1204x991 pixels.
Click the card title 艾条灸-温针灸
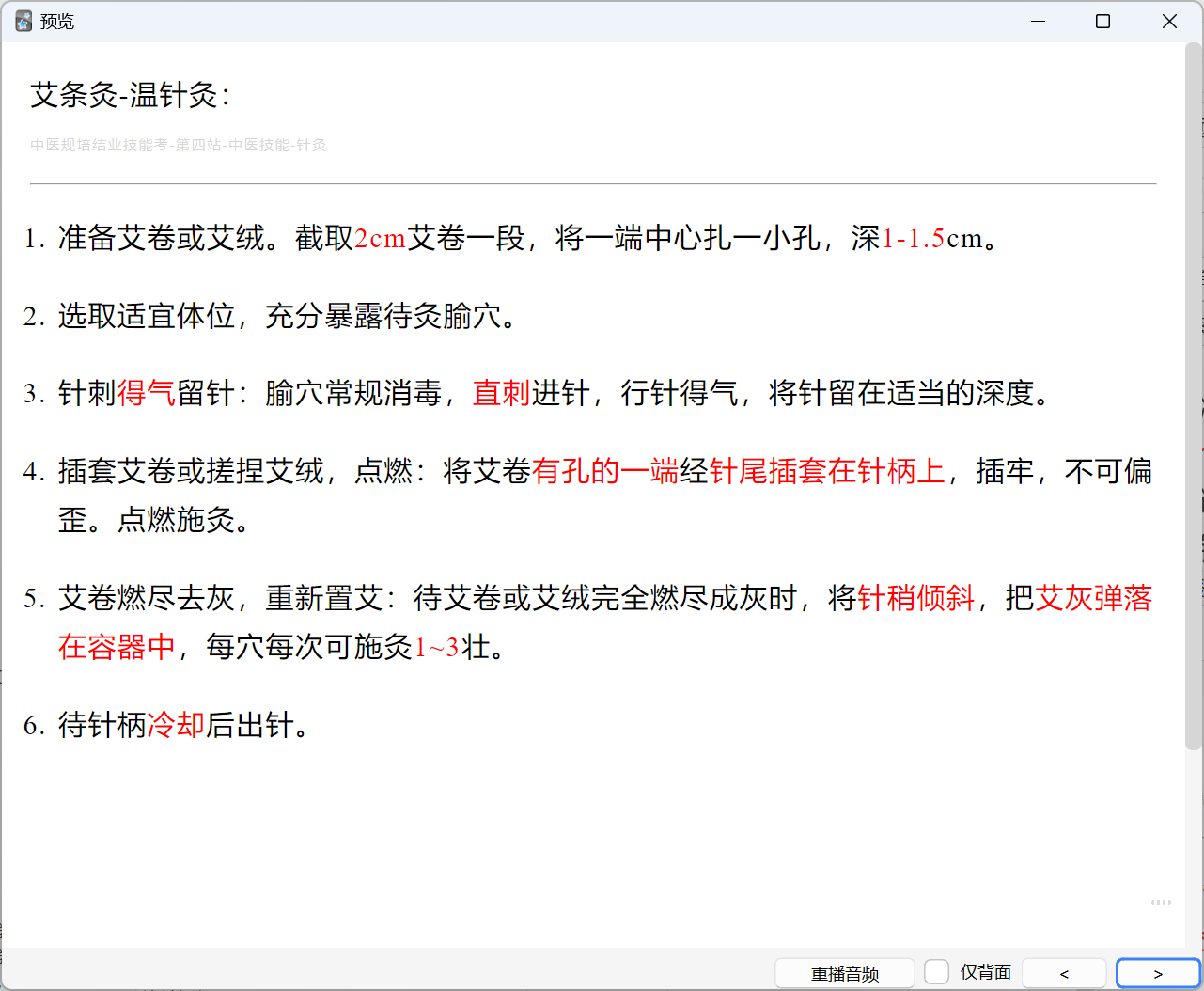[131, 95]
